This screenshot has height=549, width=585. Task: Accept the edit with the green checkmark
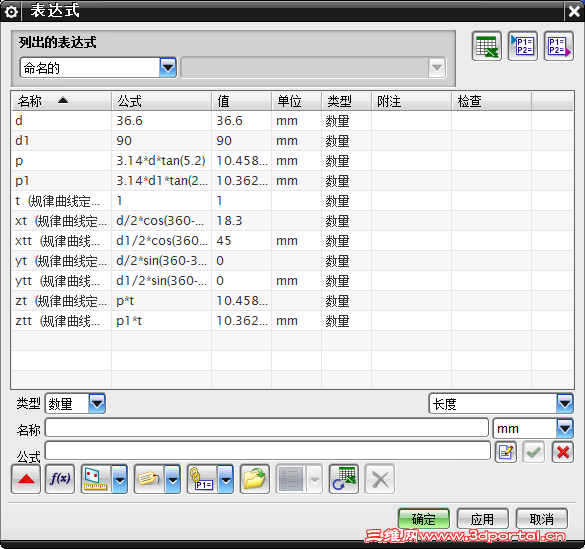(534, 452)
